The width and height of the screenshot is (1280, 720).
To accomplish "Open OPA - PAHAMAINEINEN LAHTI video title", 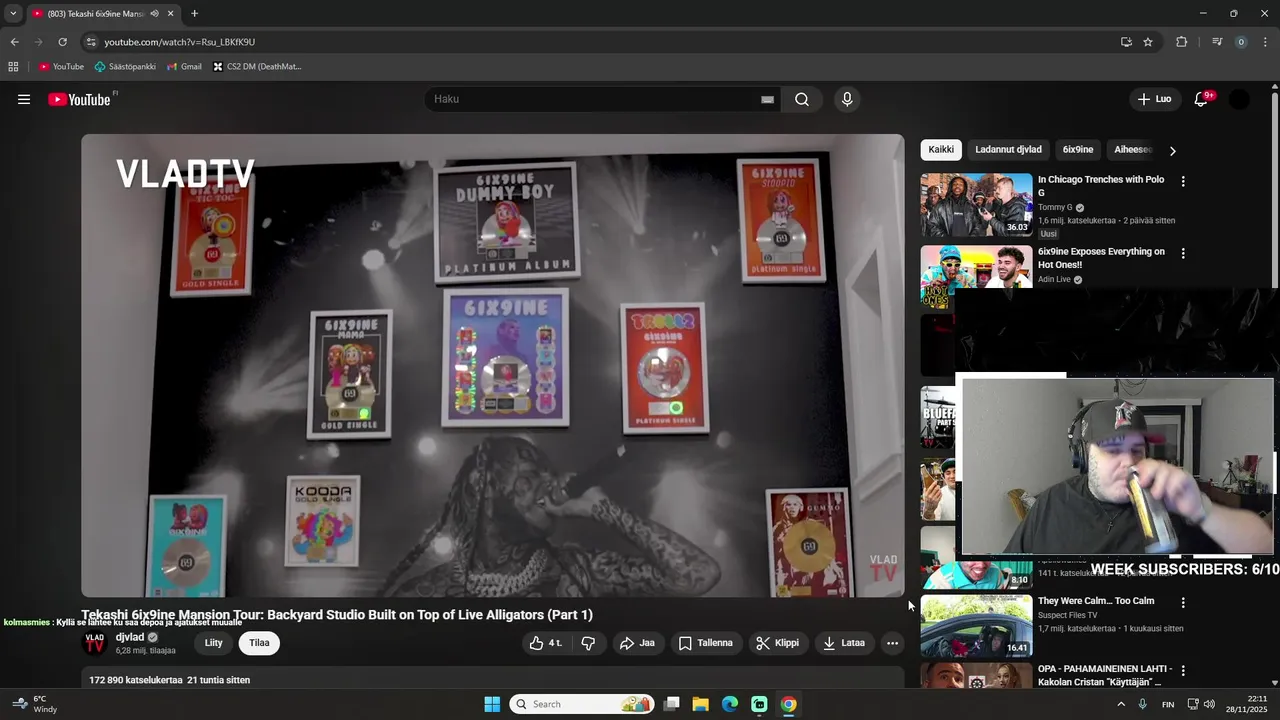I will 1105,675.
